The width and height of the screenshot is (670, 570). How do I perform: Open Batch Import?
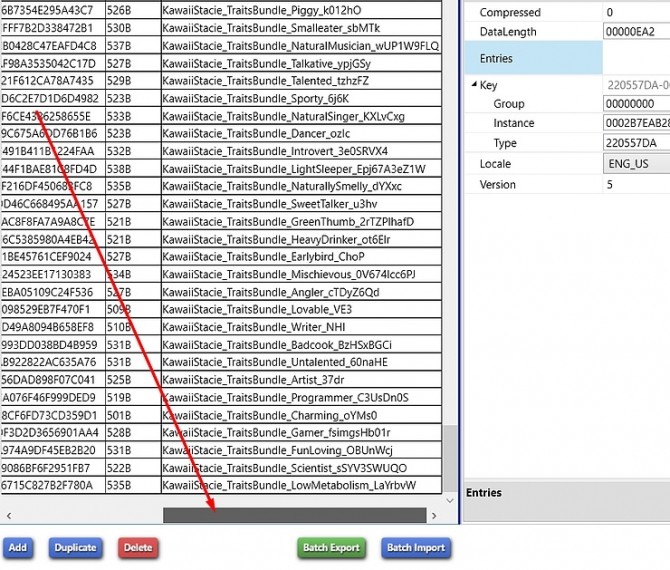[x=415, y=547]
